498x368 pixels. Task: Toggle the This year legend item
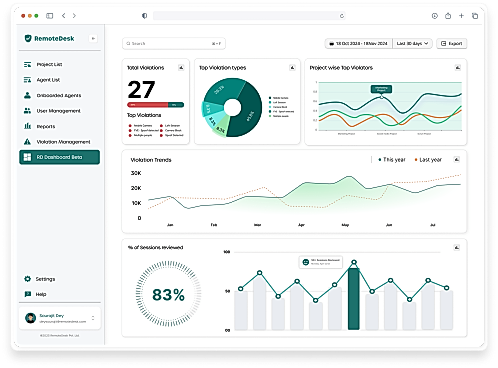(392, 160)
